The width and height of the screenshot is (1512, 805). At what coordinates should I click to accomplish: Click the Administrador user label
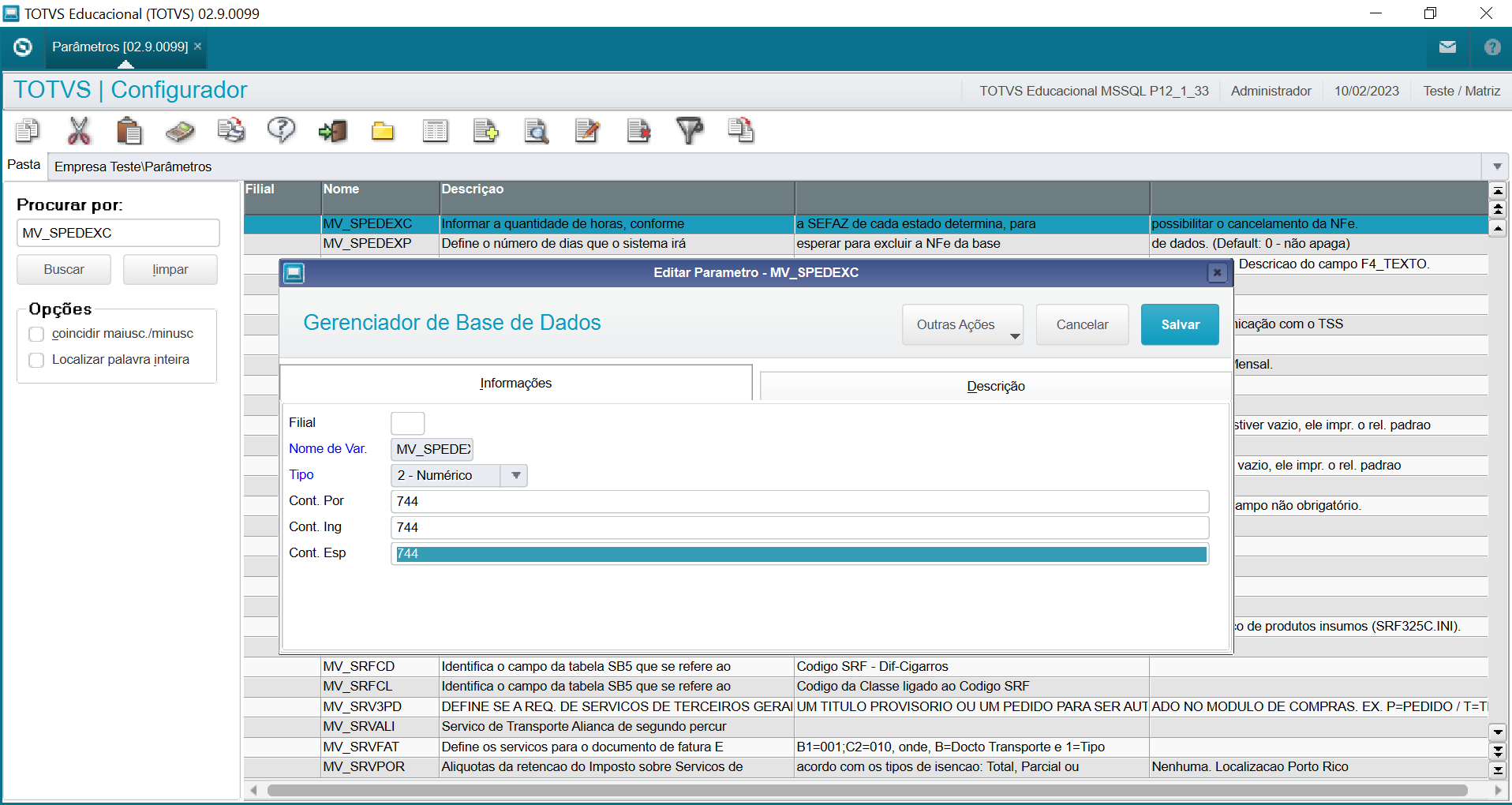[x=1271, y=91]
